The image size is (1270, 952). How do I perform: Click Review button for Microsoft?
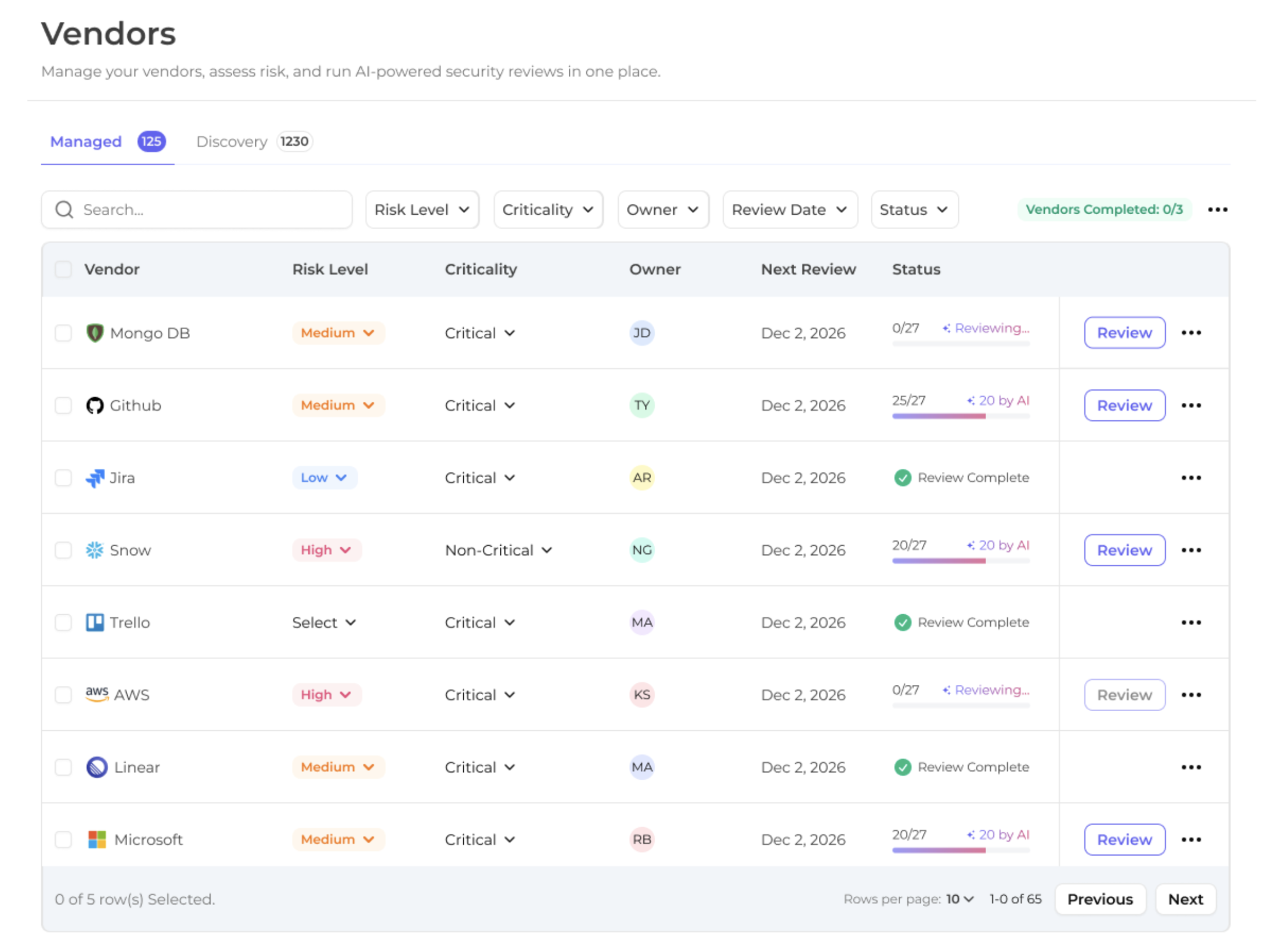coord(1124,839)
